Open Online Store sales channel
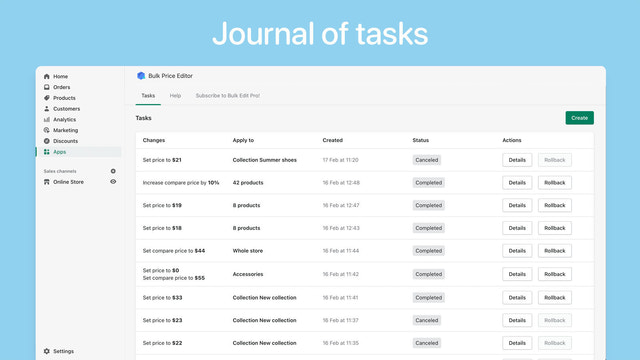This screenshot has width=640, height=360. tap(68, 182)
